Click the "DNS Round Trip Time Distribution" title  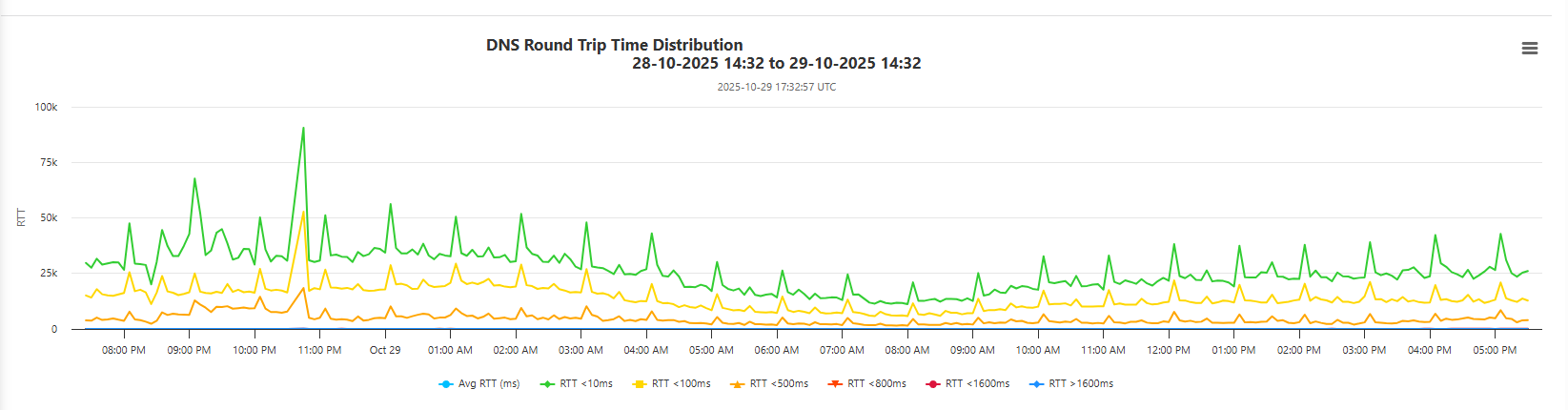coord(614,45)
